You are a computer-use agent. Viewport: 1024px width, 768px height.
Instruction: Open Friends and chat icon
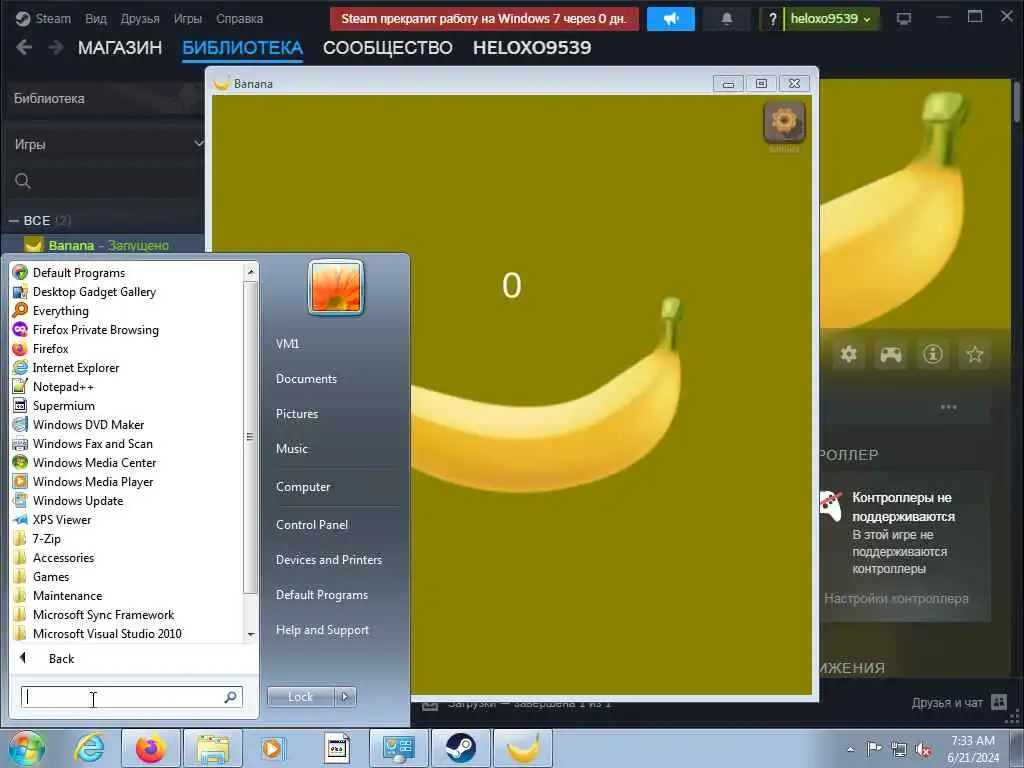point(999,702)
